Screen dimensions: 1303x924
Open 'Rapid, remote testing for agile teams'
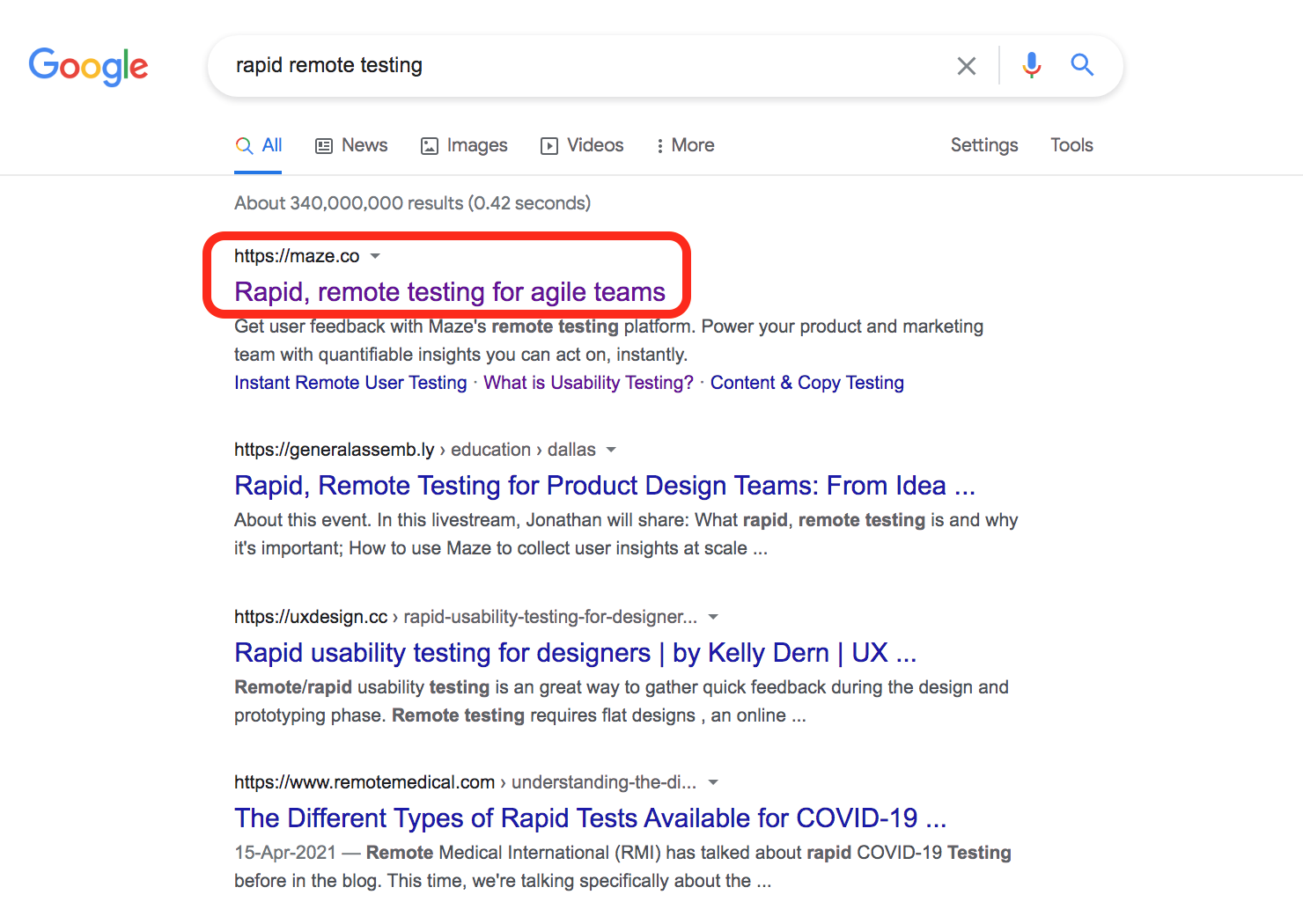(x=449, y=291)
